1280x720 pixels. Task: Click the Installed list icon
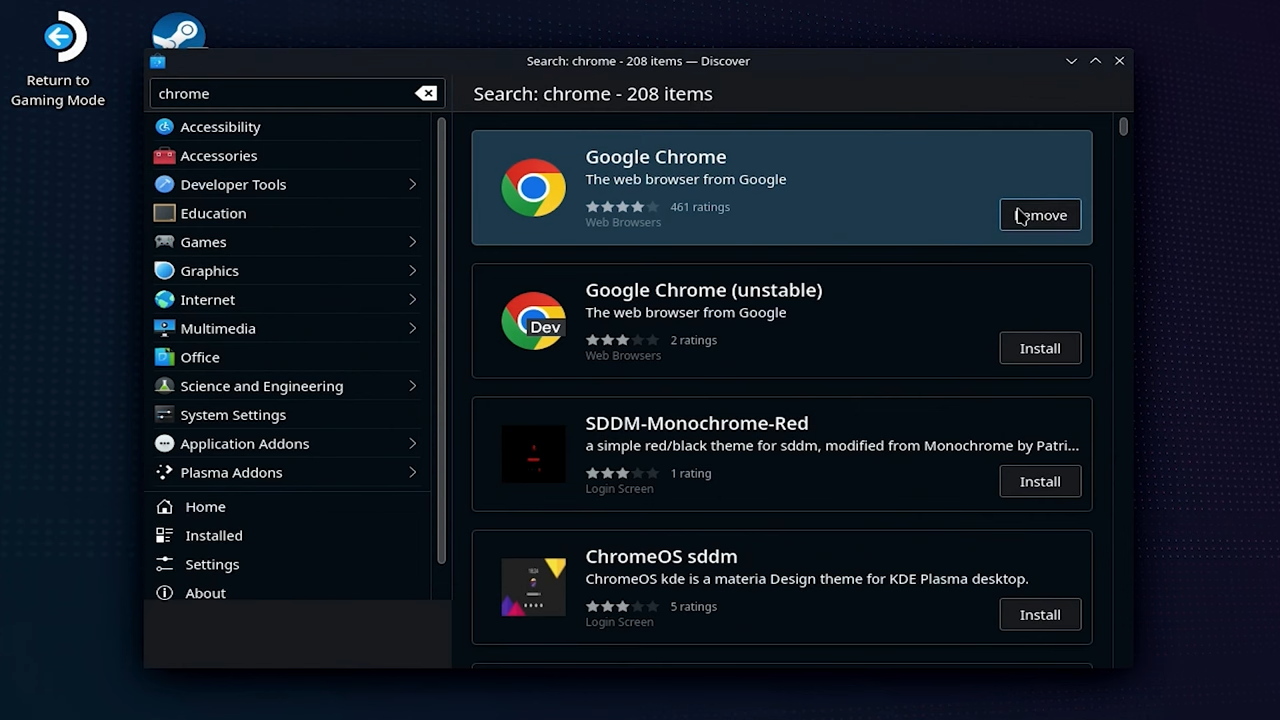point(165,536)
